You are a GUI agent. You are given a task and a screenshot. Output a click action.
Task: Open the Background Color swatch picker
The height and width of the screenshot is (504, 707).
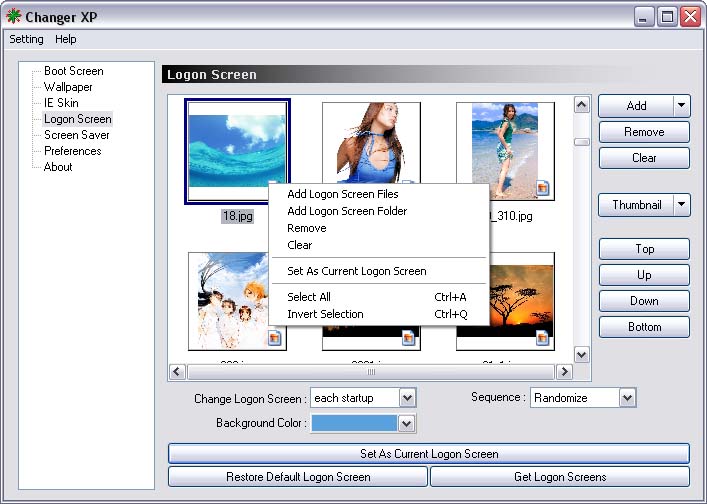pyautogui.click(x=406, y=424)
